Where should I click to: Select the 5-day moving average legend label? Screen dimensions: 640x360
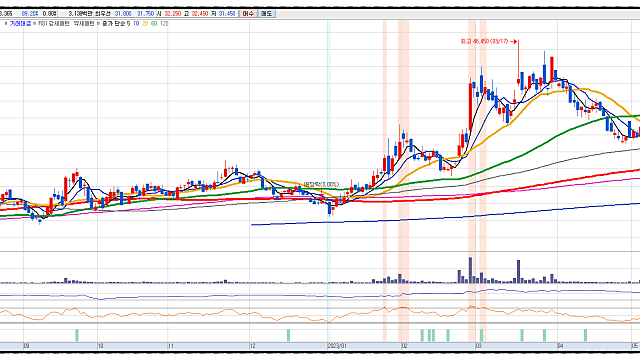(x=129, y=24)
